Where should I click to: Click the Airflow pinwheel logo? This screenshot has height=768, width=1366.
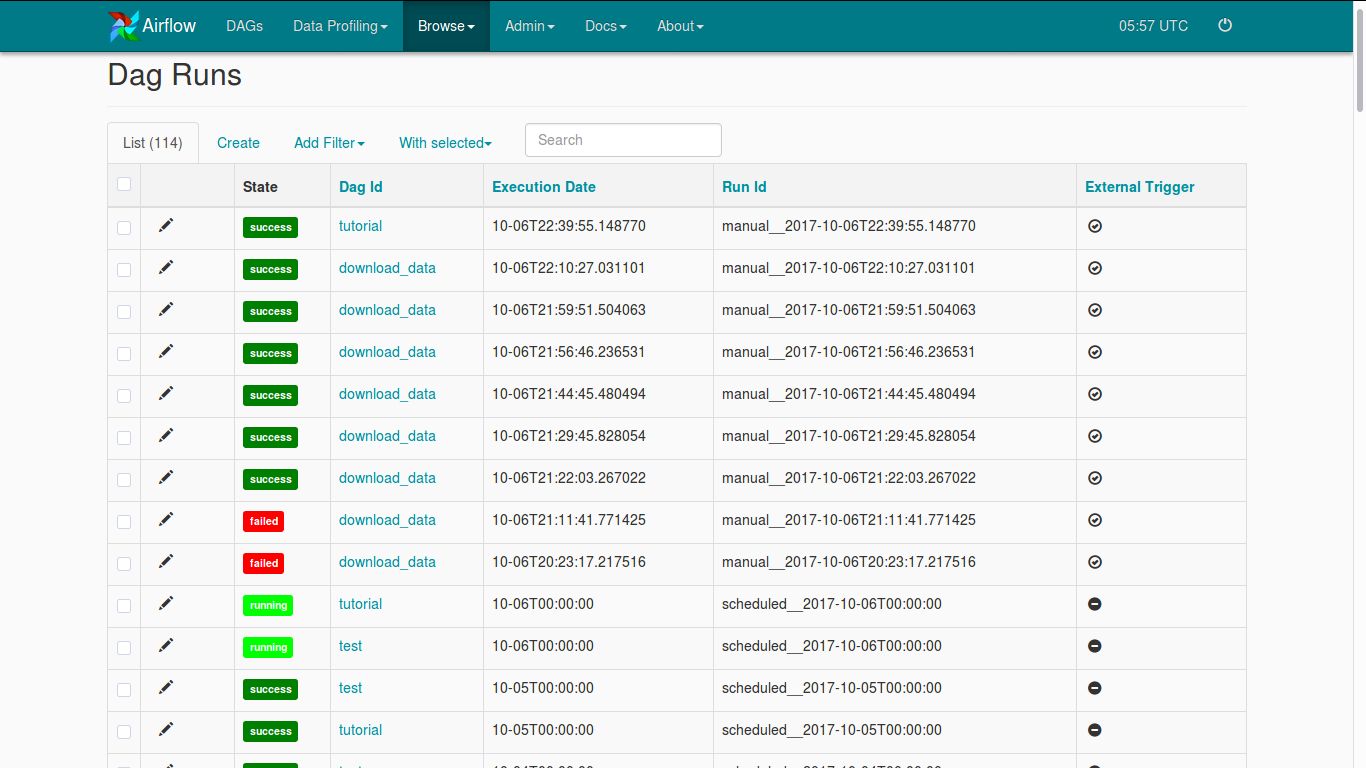click(x=124, y=26)
